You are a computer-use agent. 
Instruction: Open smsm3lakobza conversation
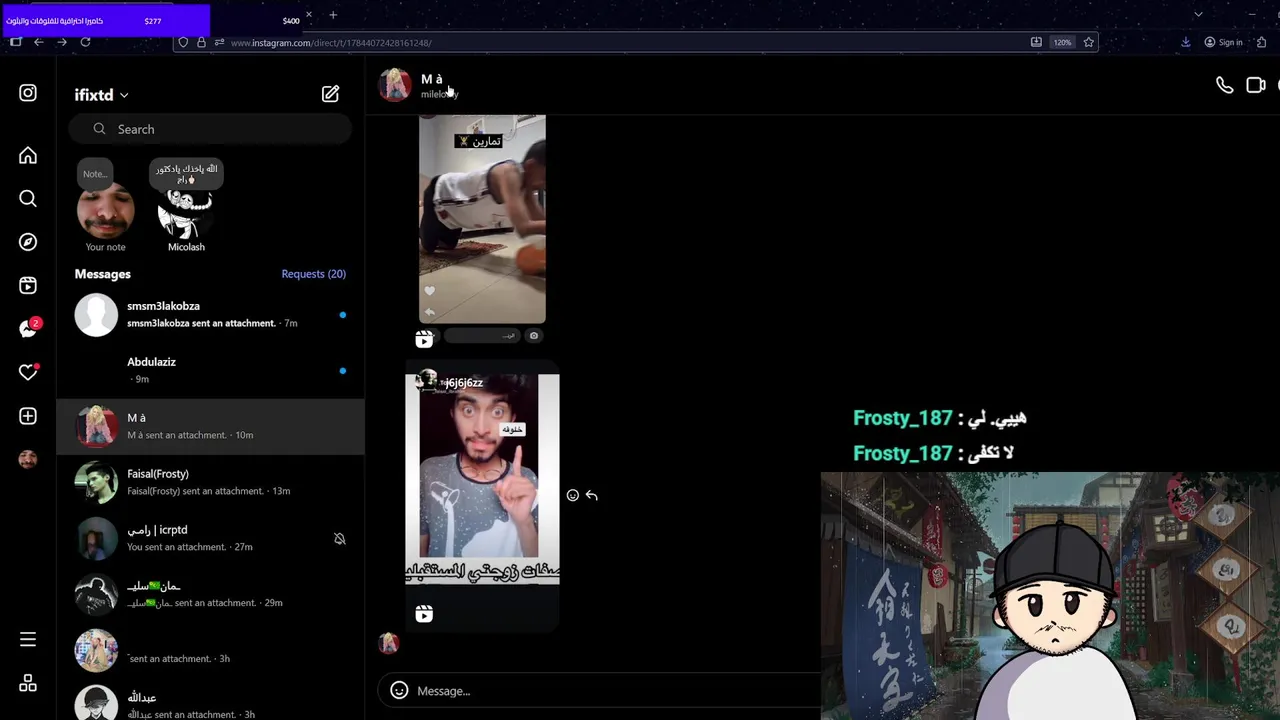coord(210,315)
